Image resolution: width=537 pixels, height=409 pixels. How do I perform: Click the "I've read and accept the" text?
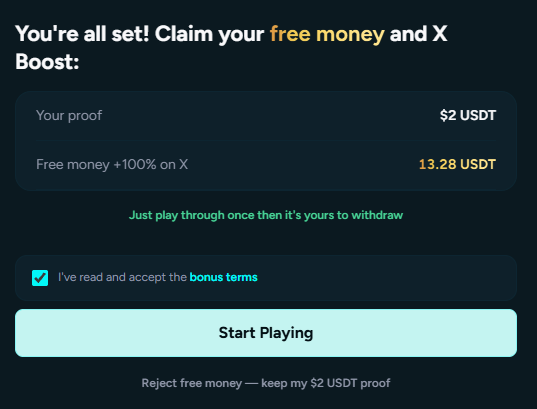(122, 277)
